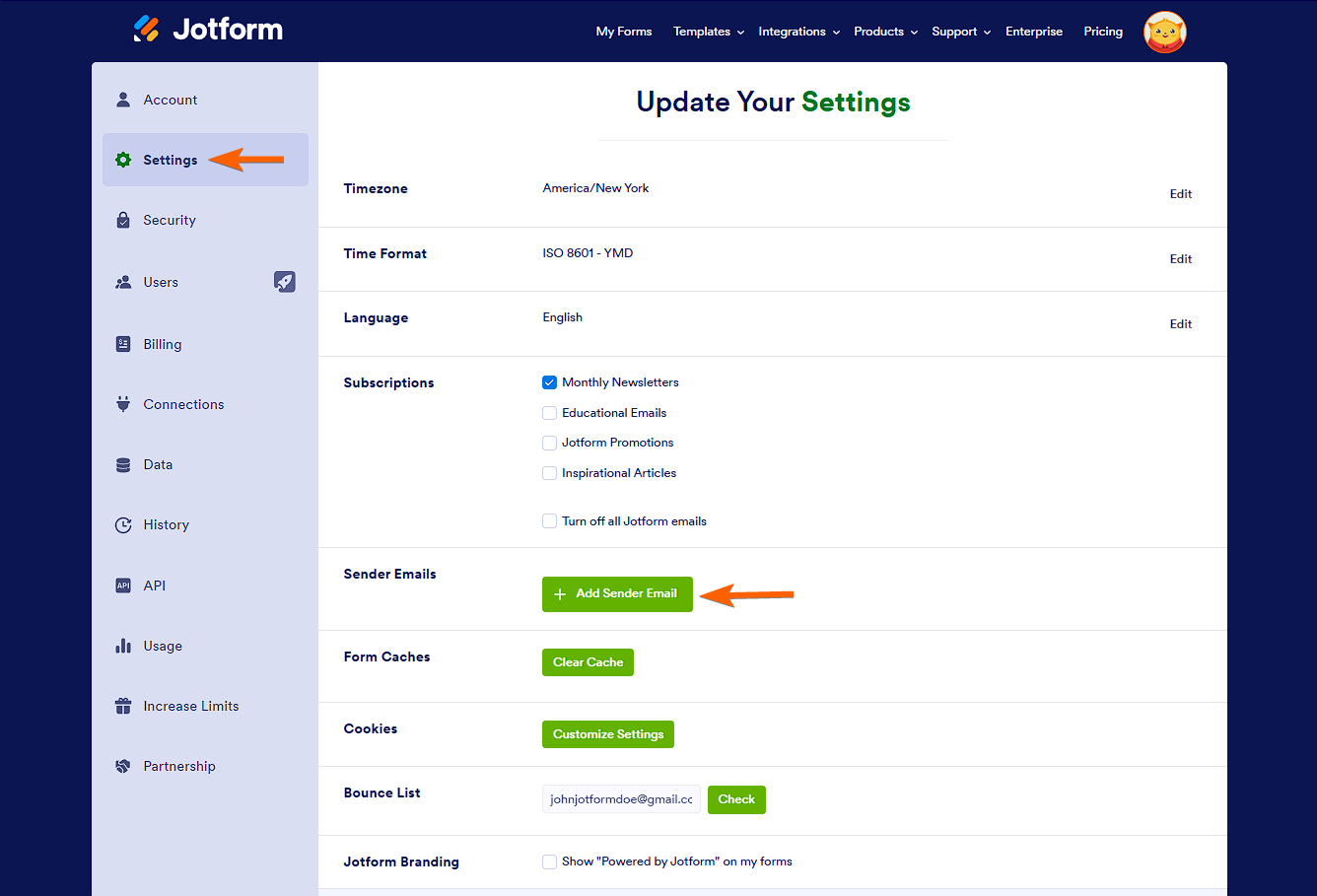Click the Security lock icon
The height and width of the screenshot is (896, 1317).
pos(123,220)
